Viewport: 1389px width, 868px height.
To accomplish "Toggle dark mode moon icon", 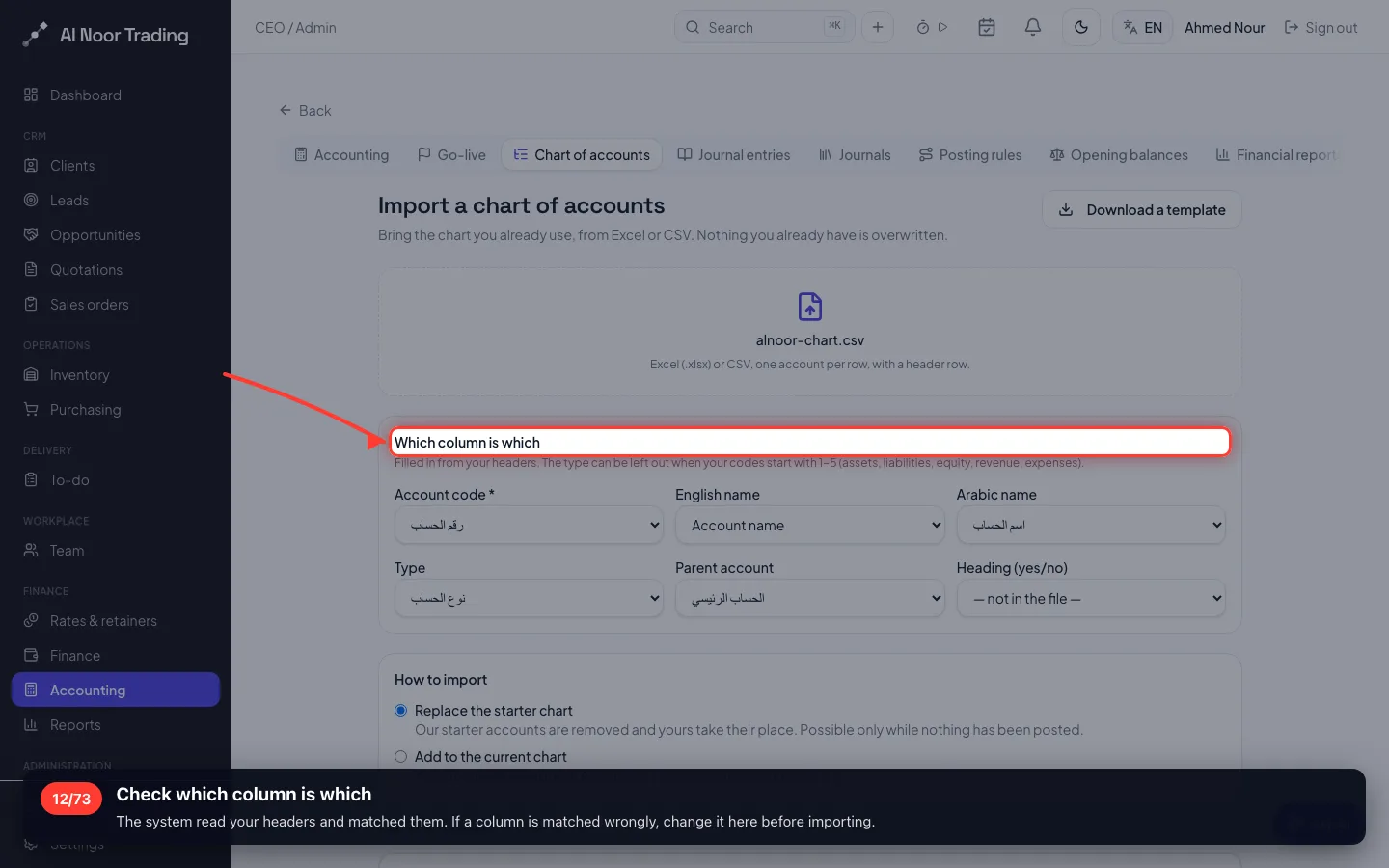I will click(x=1080, y=27).
